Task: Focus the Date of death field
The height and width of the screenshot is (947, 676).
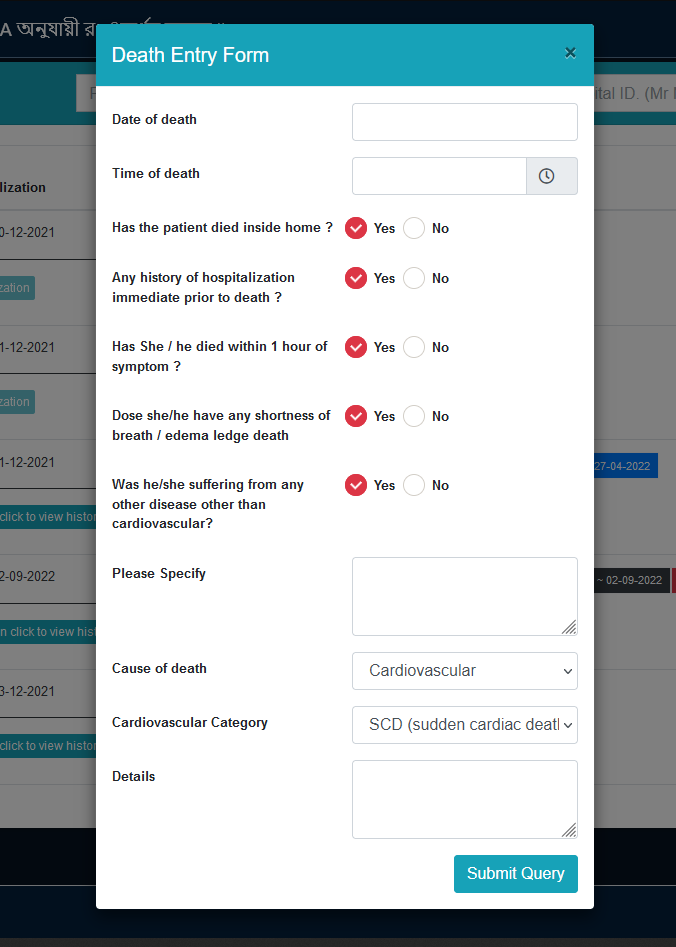Action: point(465,122)
